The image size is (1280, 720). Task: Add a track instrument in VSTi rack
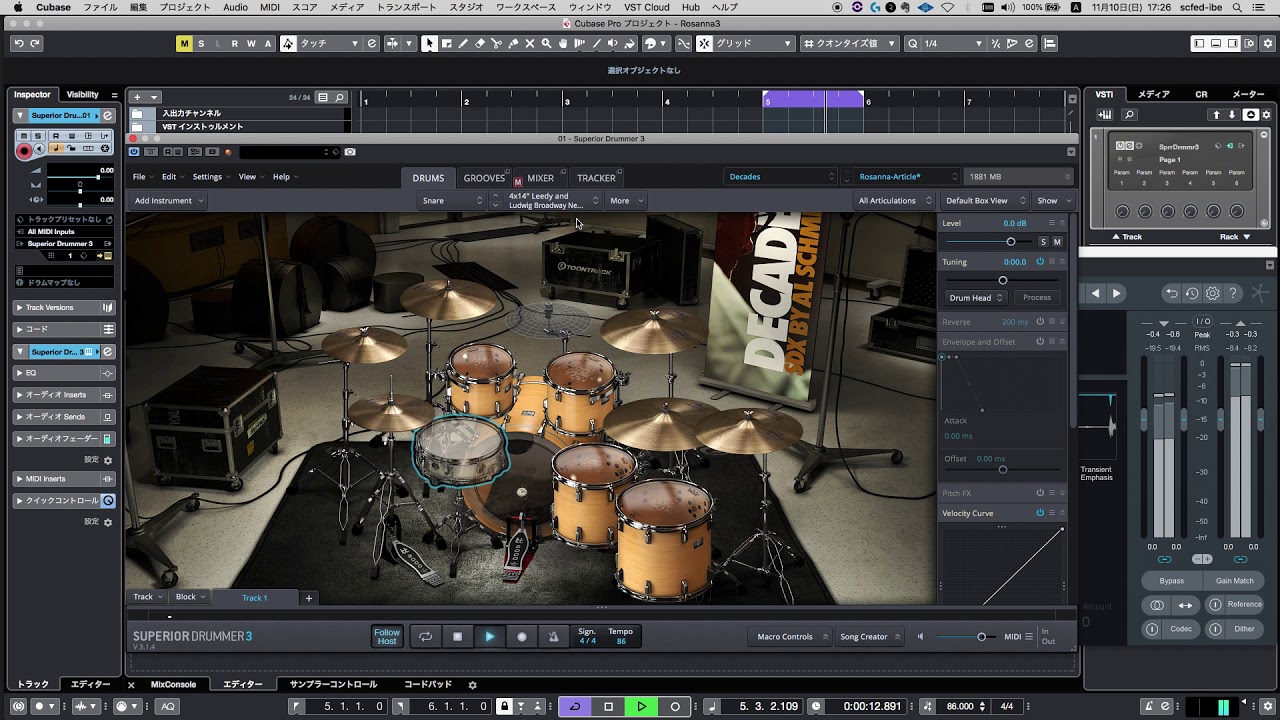tap(1105, 115)
